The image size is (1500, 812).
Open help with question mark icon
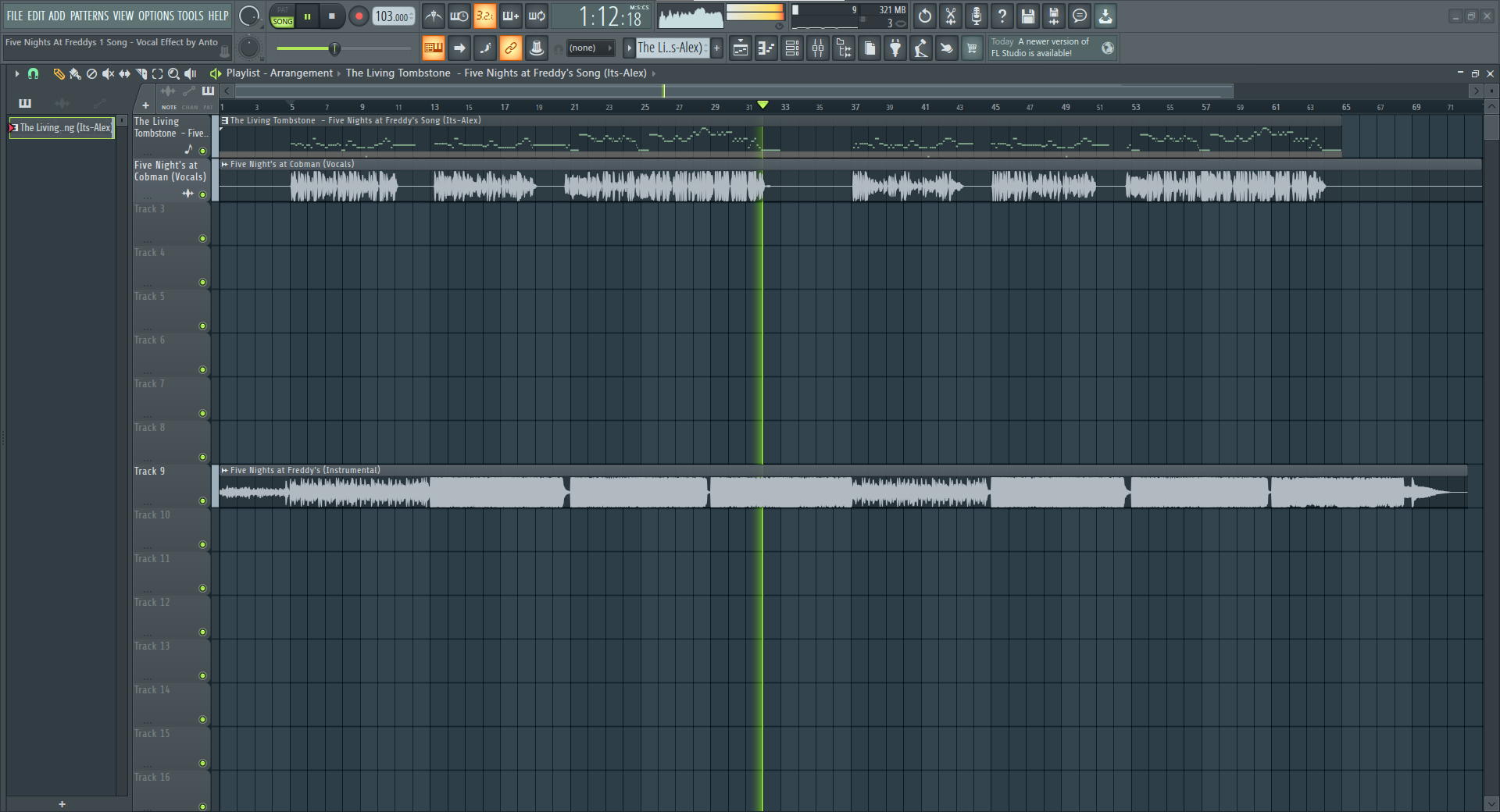click(x=1002, y=16)
